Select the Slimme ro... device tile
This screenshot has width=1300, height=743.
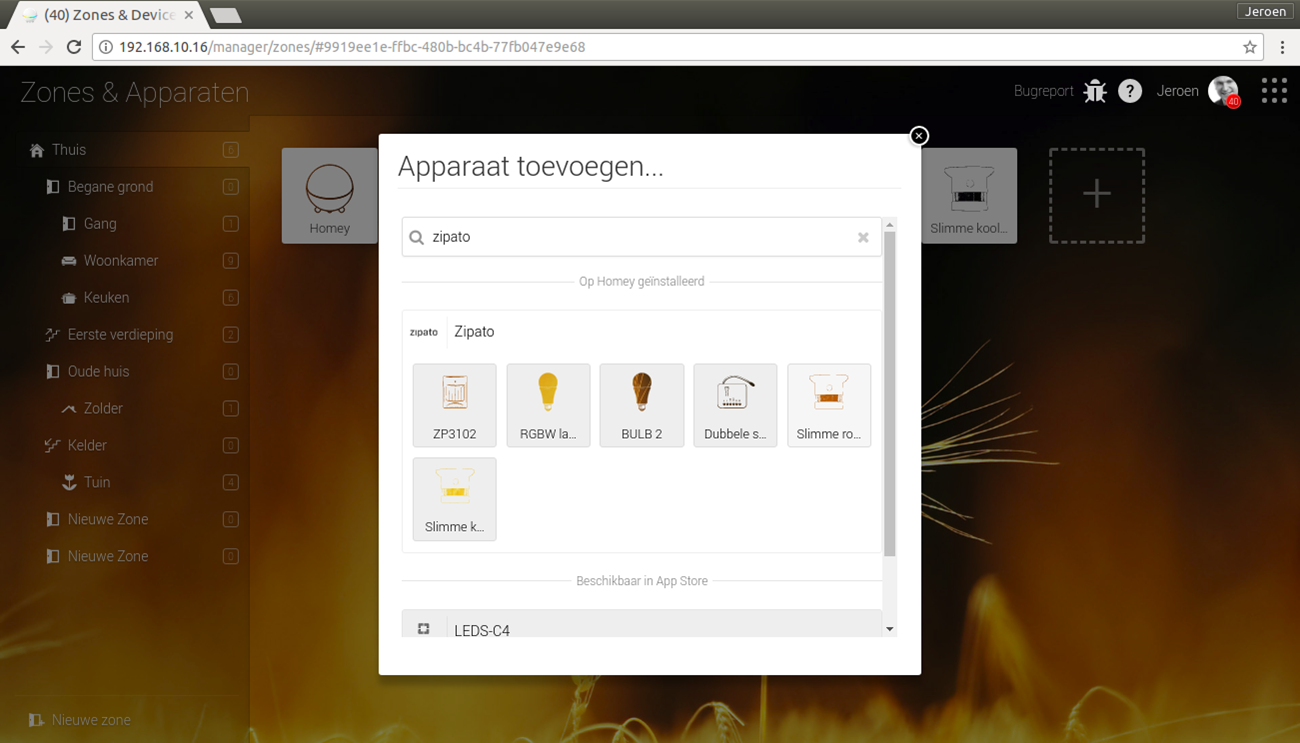click(x=829, y=404)
